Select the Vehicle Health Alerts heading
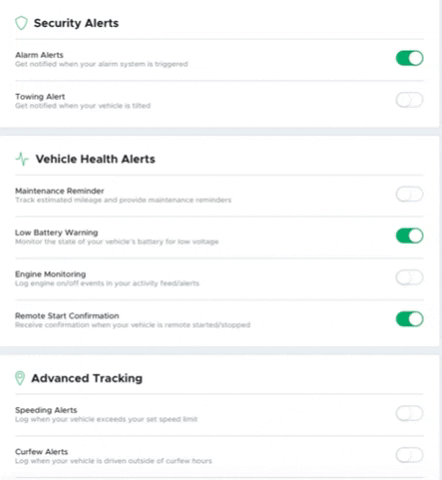This screenshot has height=480, width=442. coord(95,159)
